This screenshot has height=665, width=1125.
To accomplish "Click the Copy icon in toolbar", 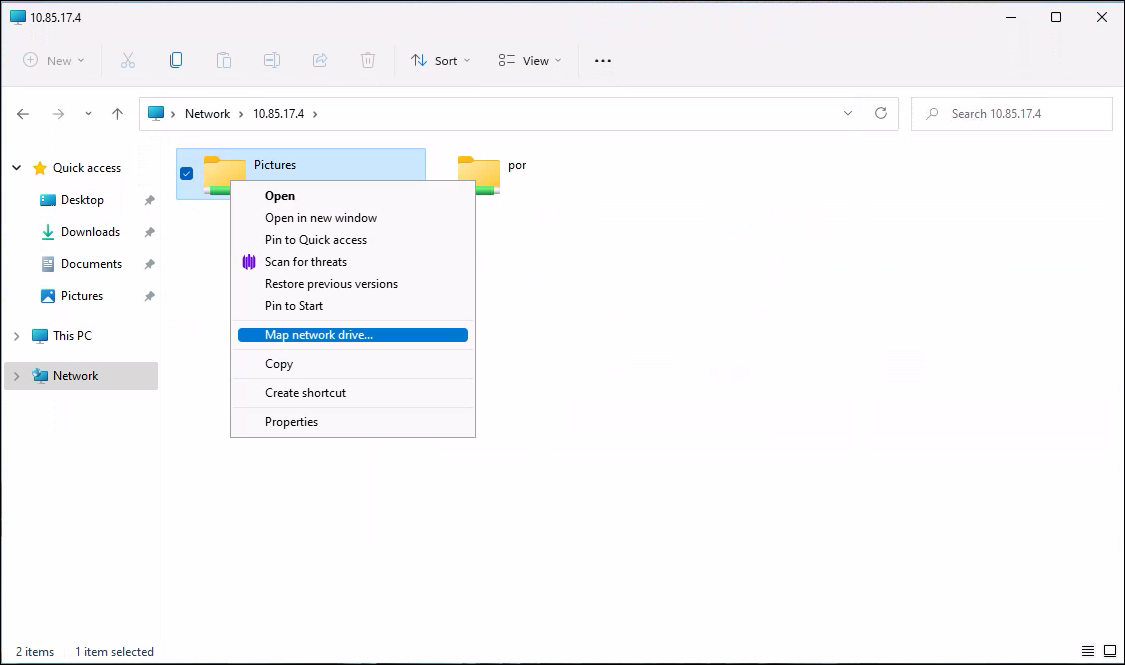I will pyautogui.click(x=176, y=60).
